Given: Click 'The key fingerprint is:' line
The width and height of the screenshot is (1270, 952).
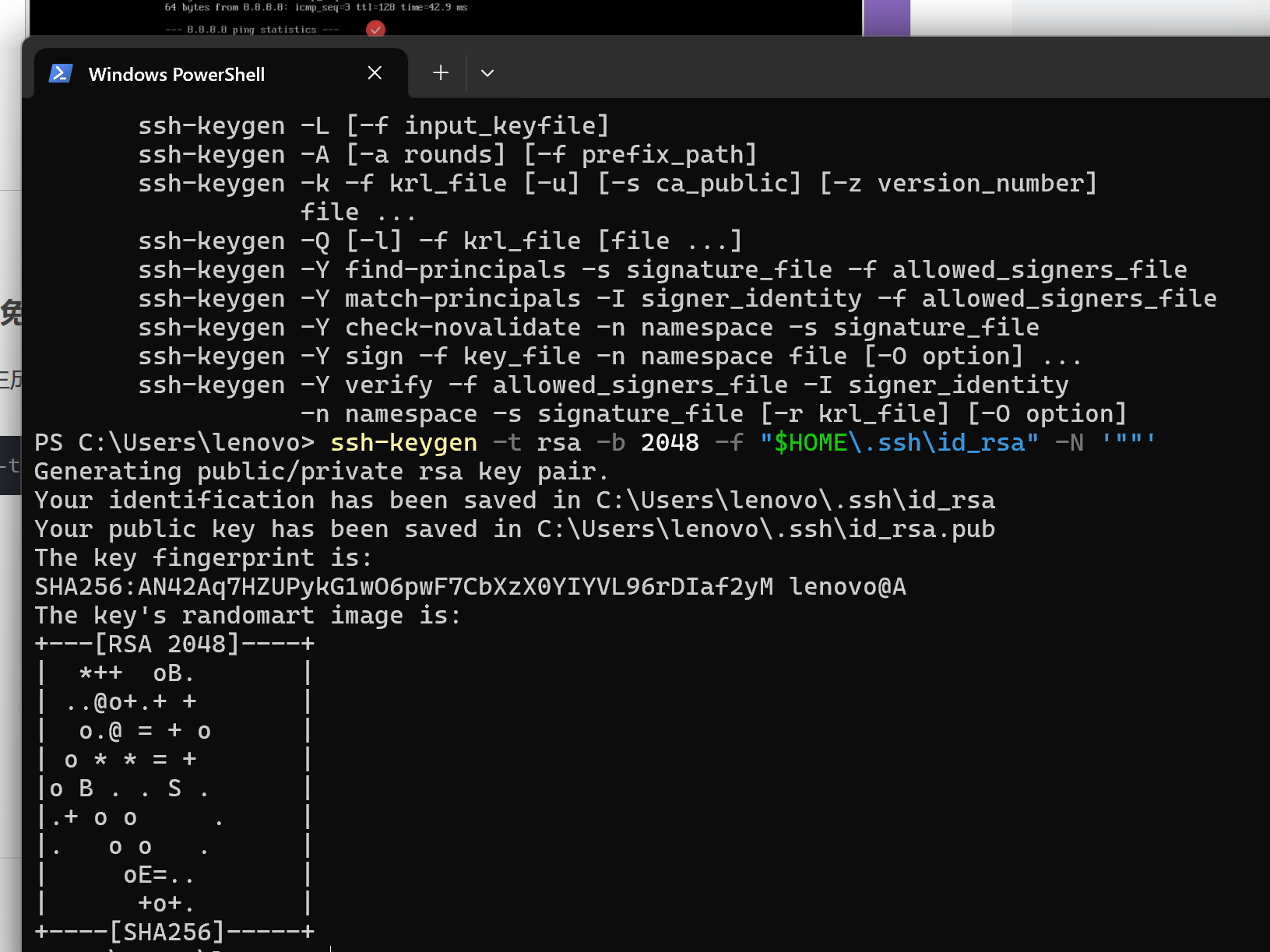Looking at the screenshot, I should pos(203,558).
